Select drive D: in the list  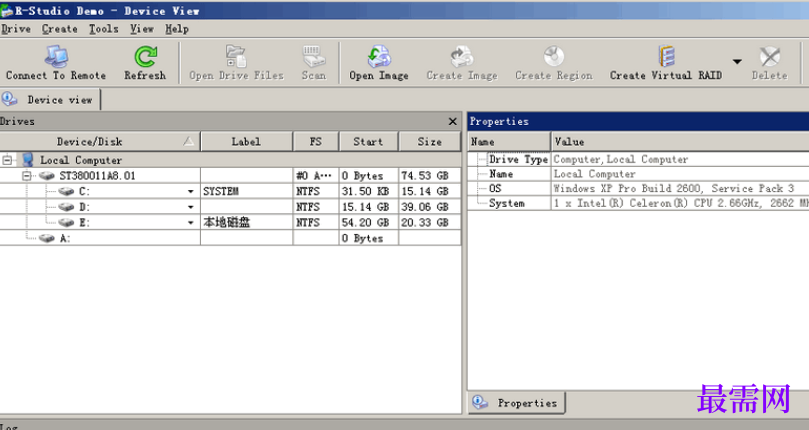84,207
